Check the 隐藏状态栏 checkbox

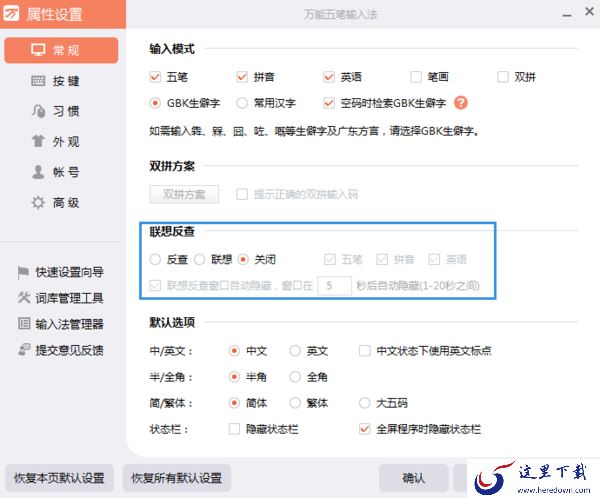tap(234, 429)
